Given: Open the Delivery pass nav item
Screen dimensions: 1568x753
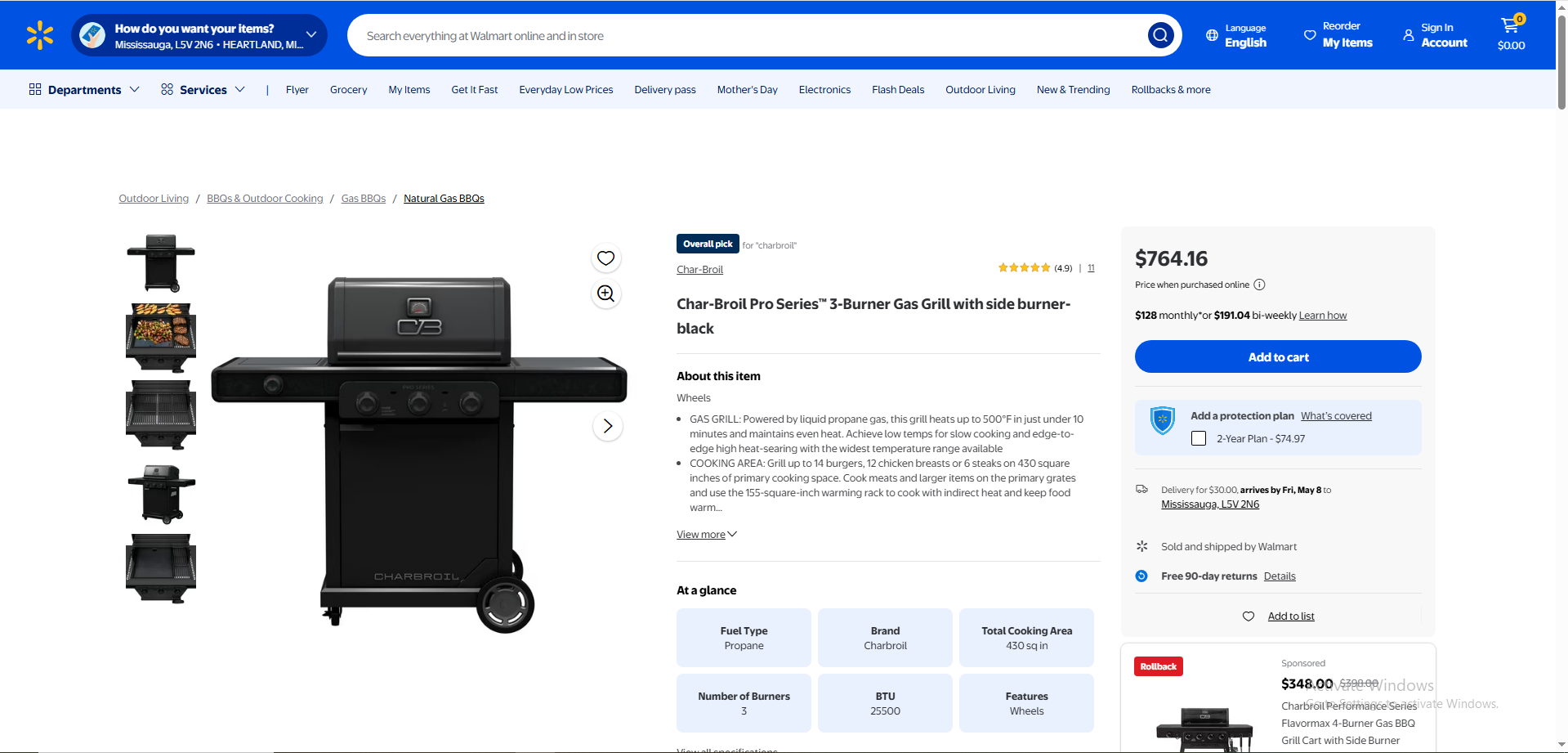Looking at the screenshot, I should point(665,90).
